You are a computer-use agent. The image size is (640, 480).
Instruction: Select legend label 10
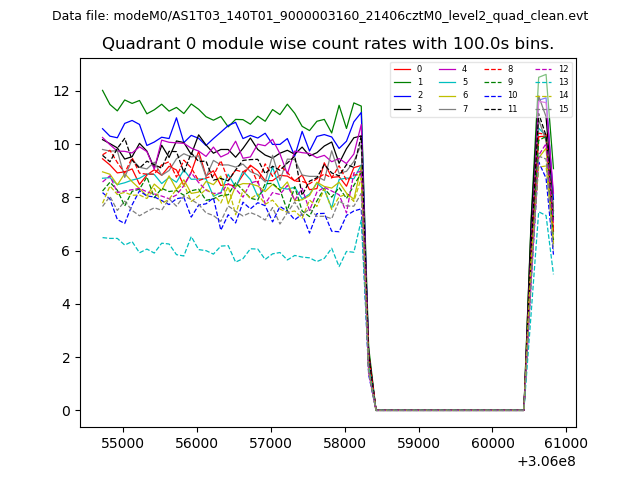(512, 95)
